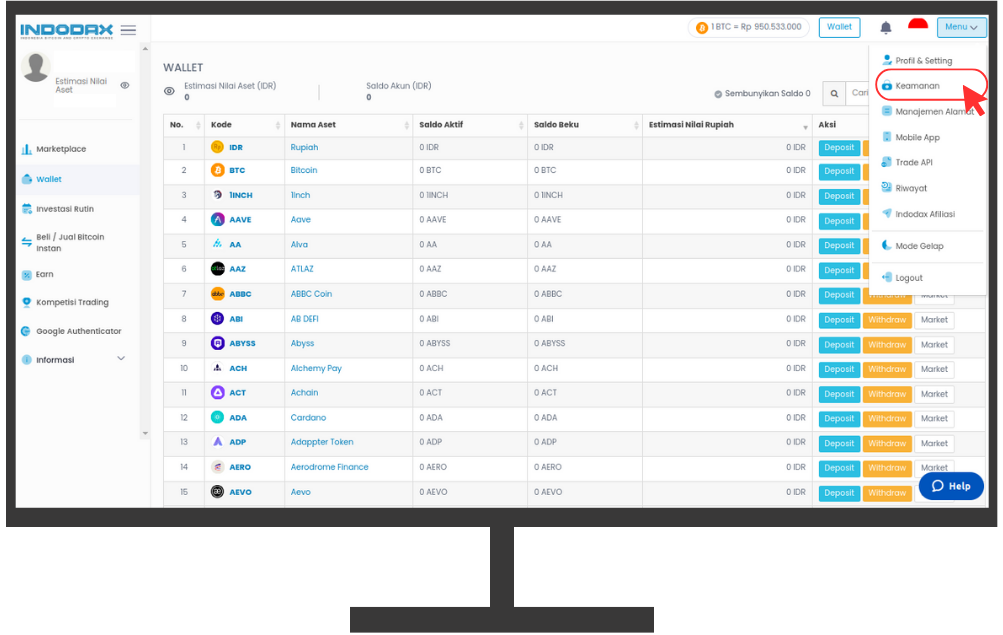Click the ACT Achain coin icon

point(217,393)
